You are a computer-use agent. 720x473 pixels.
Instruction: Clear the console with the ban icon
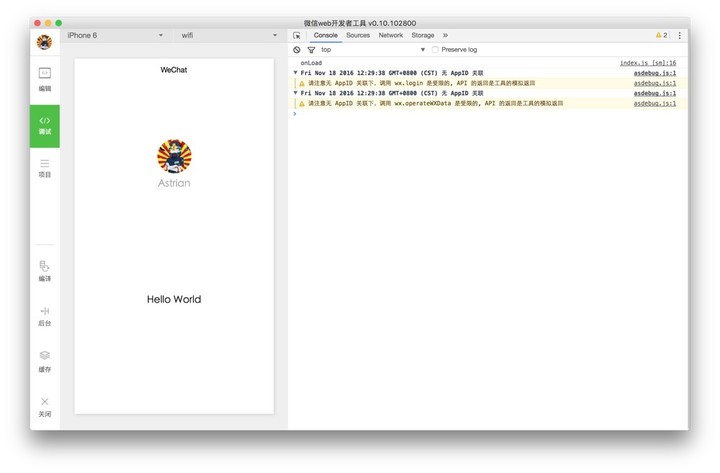pos(297,50)
